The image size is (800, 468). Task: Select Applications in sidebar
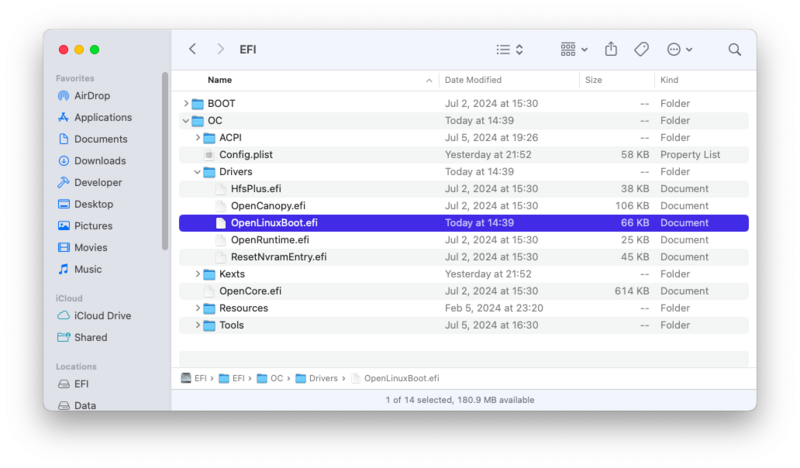(95, 117)
